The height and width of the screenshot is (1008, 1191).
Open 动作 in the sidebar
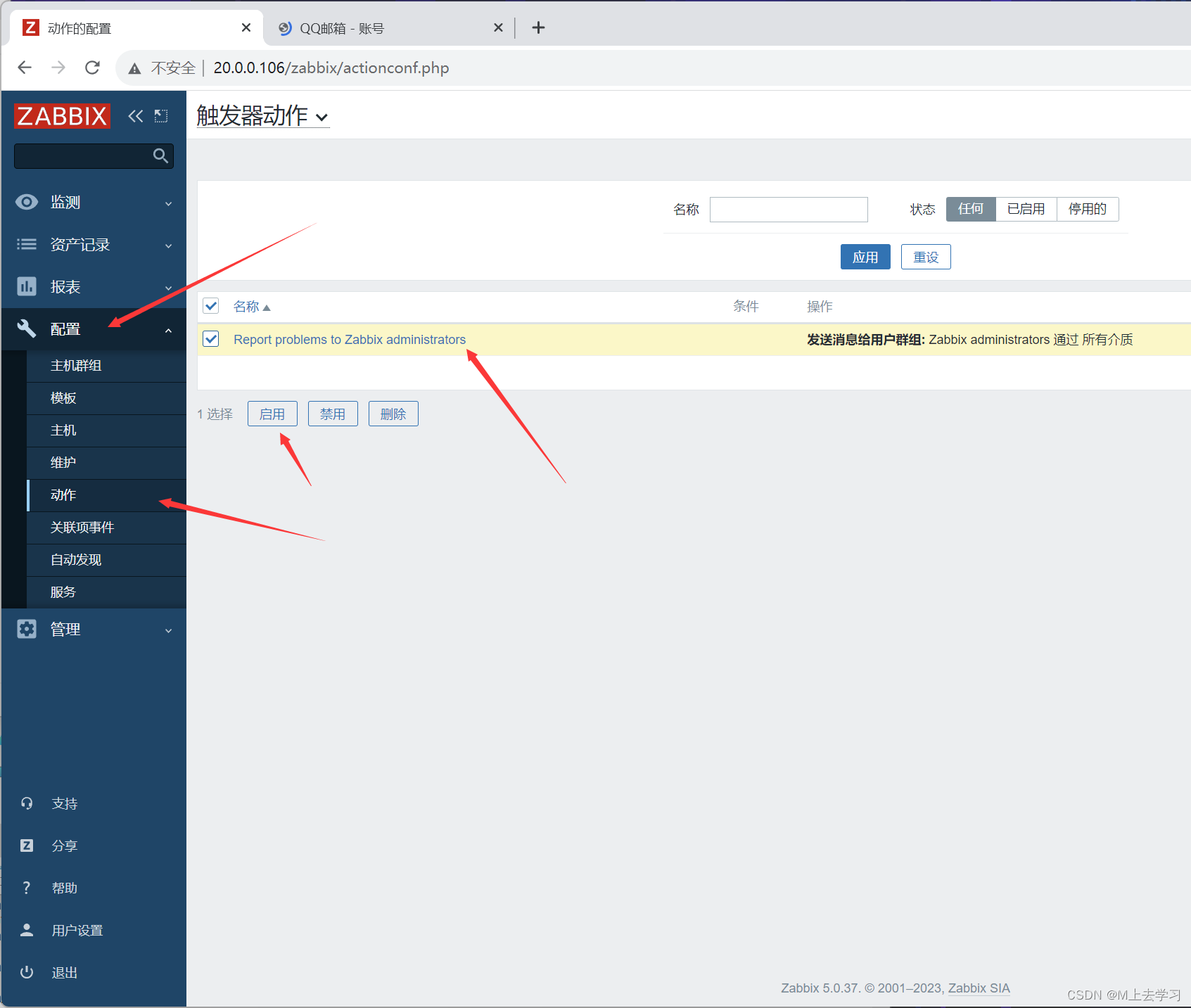(x=106, y=495)
